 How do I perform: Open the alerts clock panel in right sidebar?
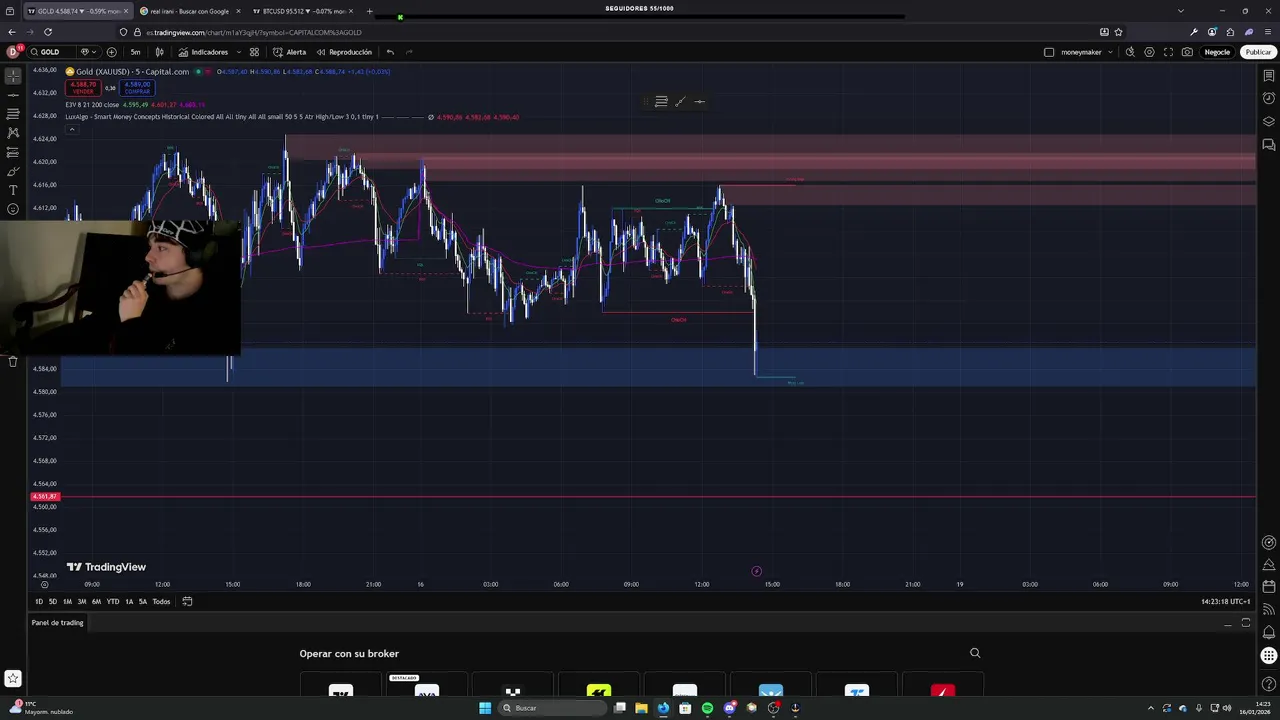pyautogui.click(x=1269, y=98)
